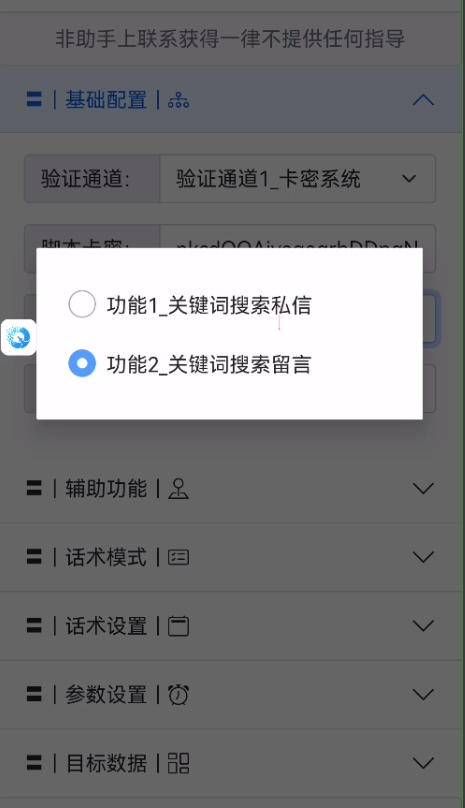Open the 验证通道 dropdown
Viewport: 465px width, 808px height.
pyautogui.click(x=297, y=179)
